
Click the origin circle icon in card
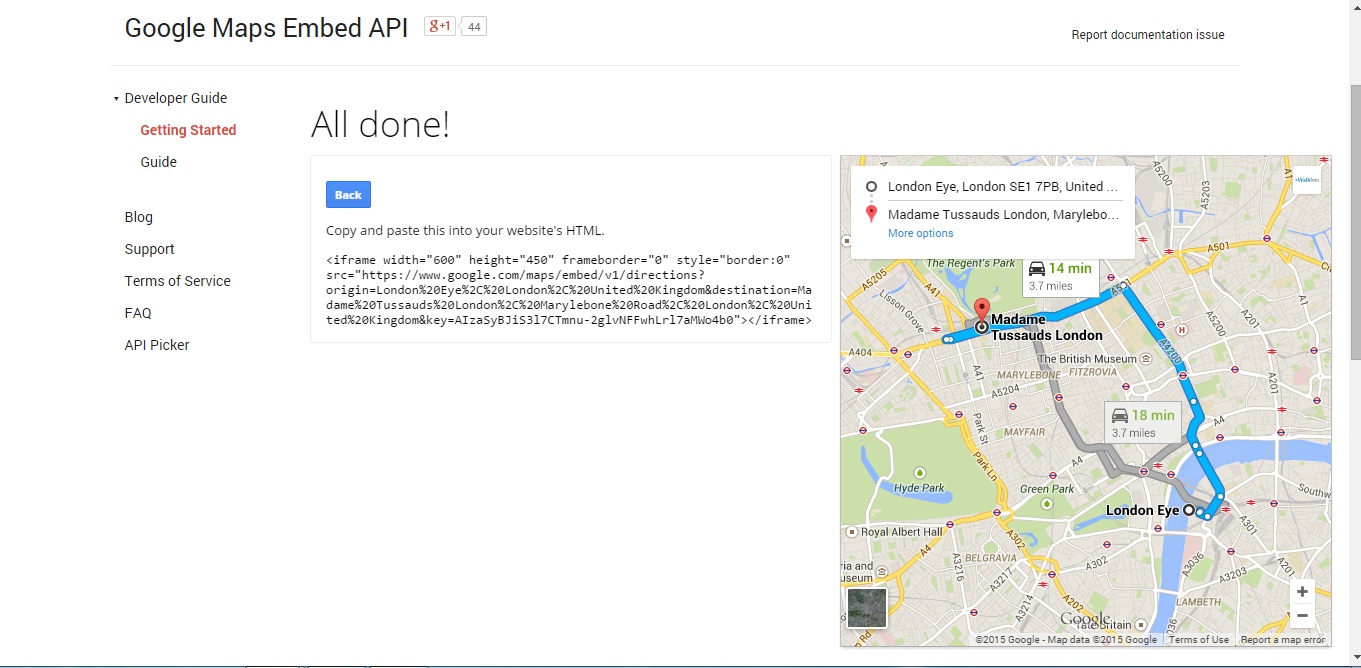coord(871,187)
